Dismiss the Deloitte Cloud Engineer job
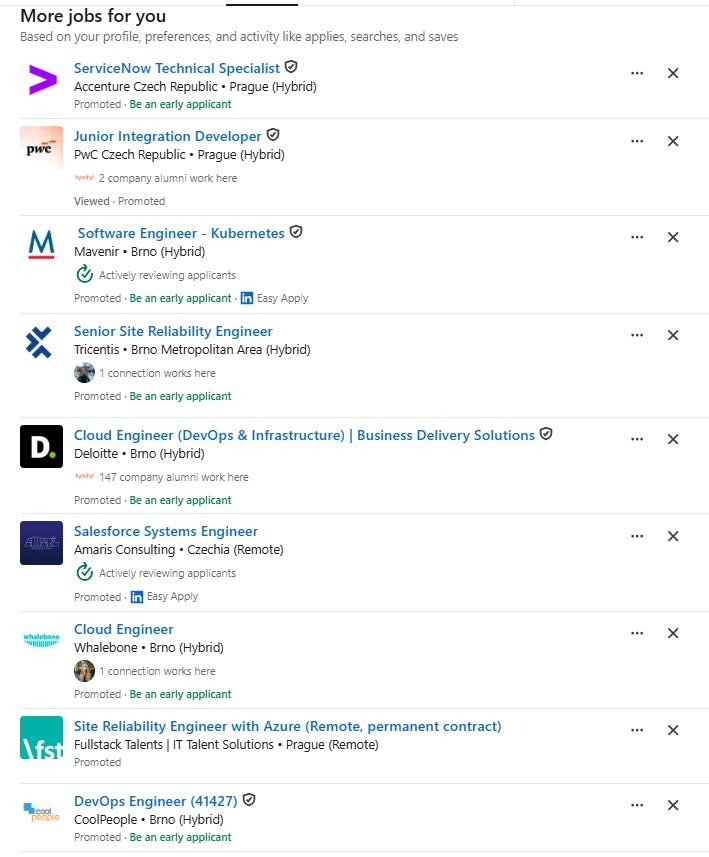Image resolution: width=709 pixels, height=857 pixels. [x=673, y=439]
